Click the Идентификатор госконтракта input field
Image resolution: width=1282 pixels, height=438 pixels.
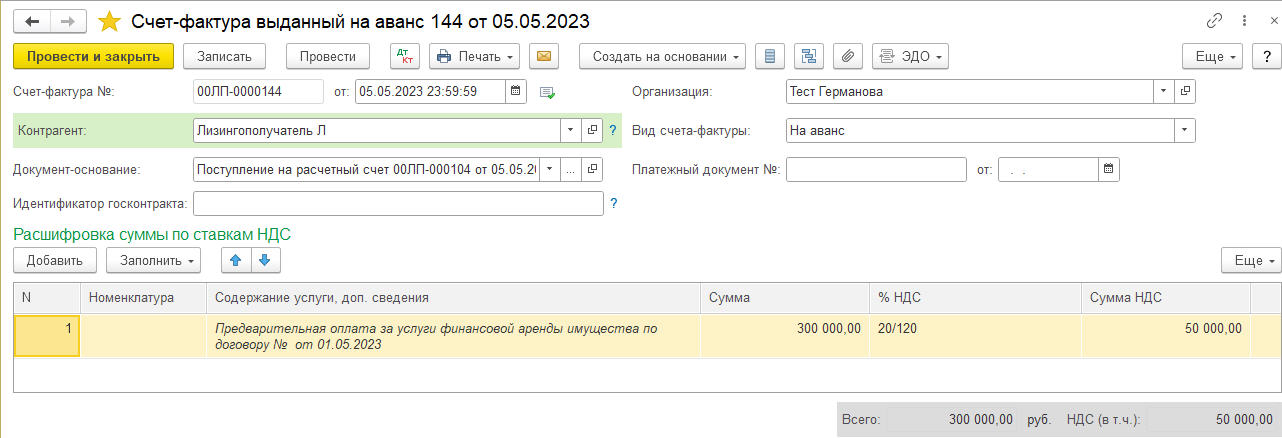397,204
